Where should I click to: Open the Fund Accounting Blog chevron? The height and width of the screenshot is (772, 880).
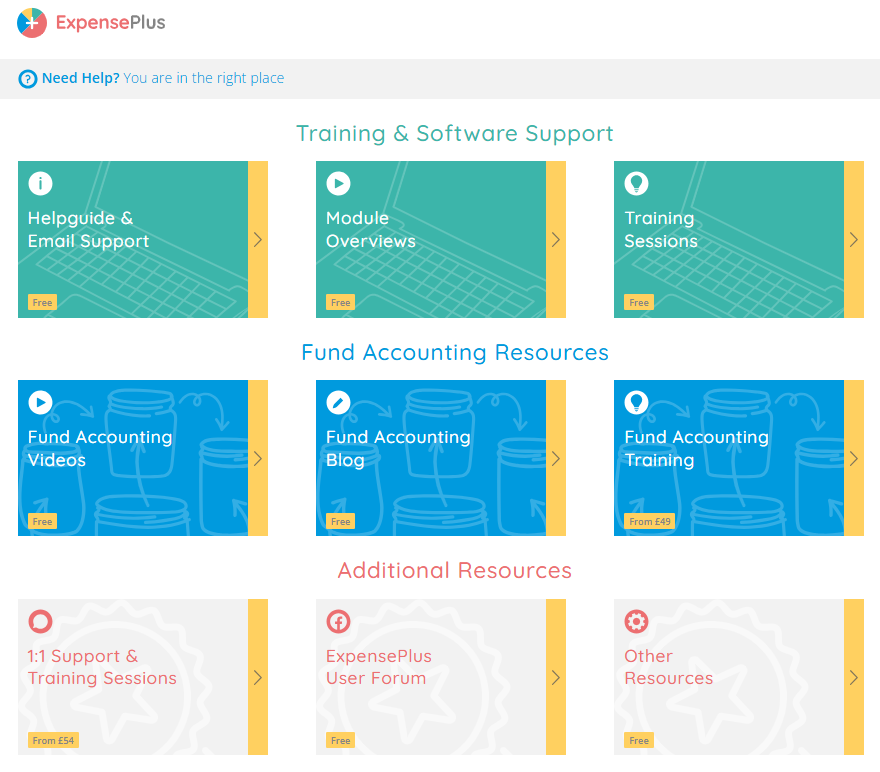click(556, 458)
